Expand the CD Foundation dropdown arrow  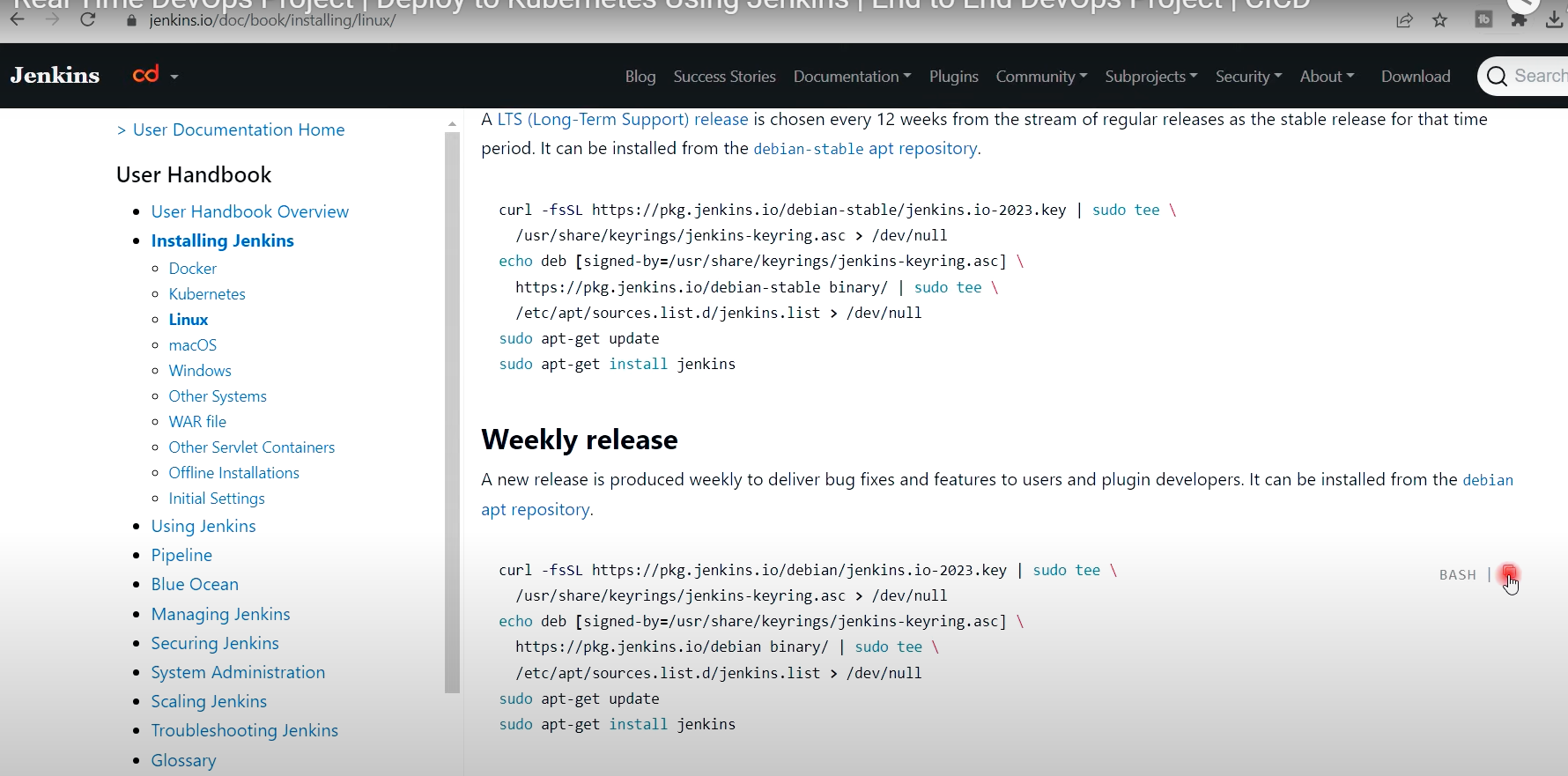(x=174, y=77)
